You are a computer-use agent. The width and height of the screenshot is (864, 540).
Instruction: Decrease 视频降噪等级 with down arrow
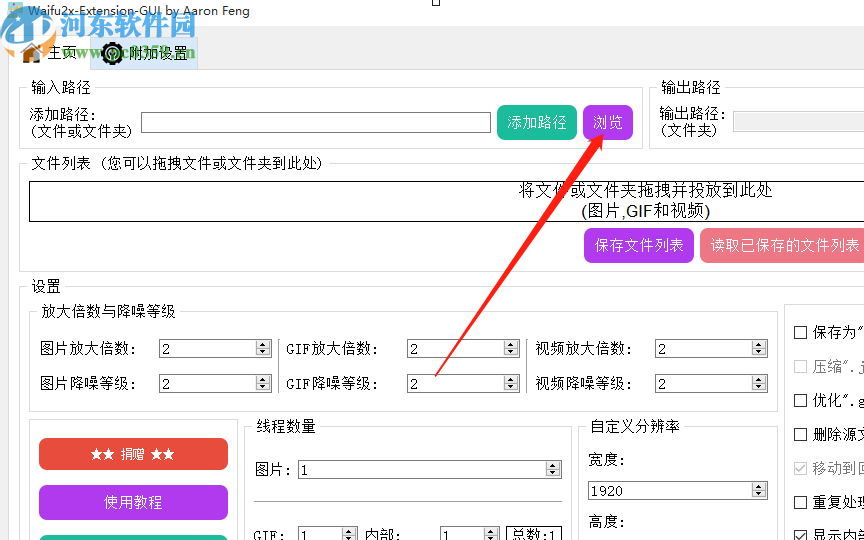(x=759, y=388)
